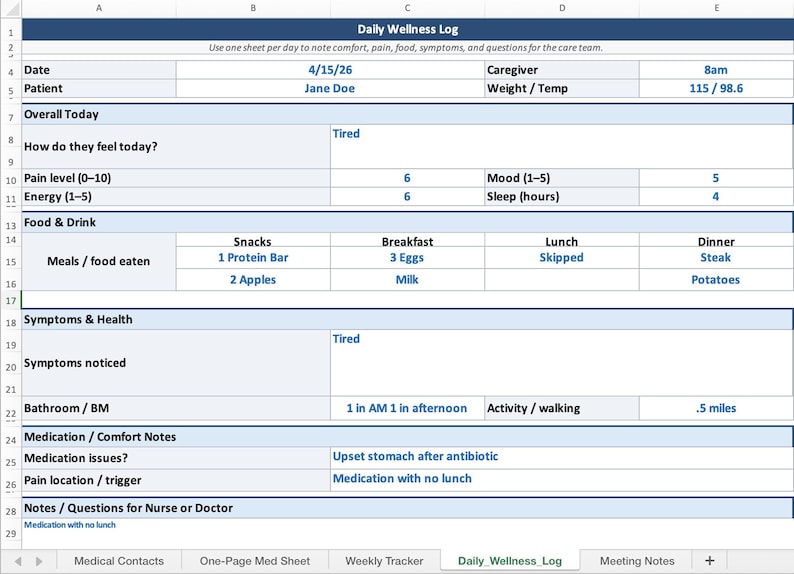The height and width of the screenshot is (574, 794).
Task: Click the Medication / Comfort Notes header
Action: point(408,437)
